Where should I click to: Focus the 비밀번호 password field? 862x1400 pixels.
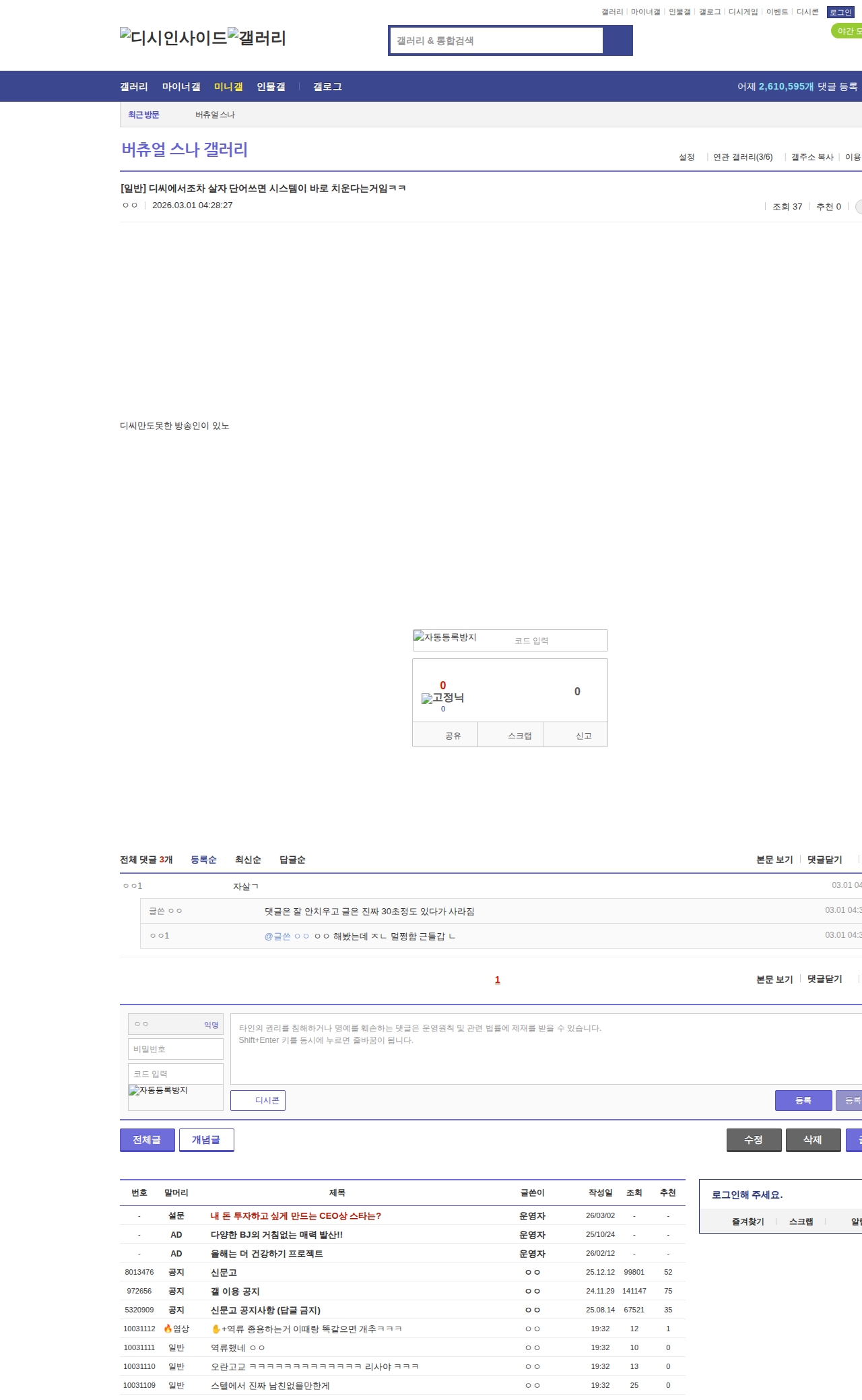[176, 1049]
